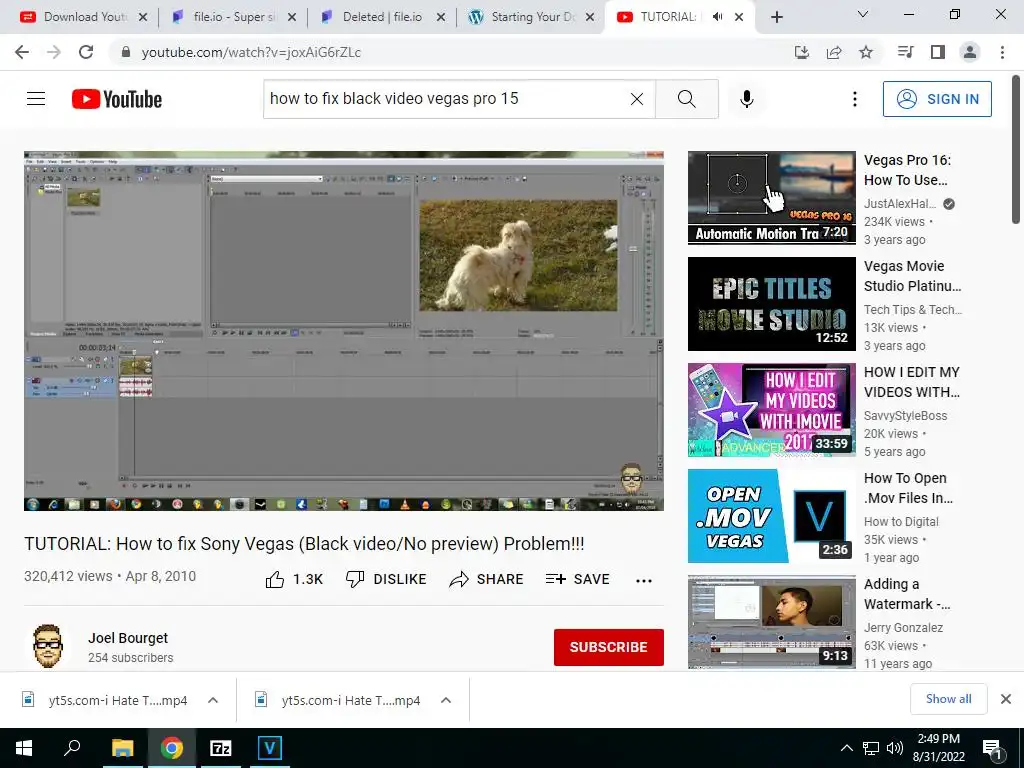Open Adding a Watermark video title
Image resolution: width=1024 pixels, height=768 pixels.
(907, 594)
